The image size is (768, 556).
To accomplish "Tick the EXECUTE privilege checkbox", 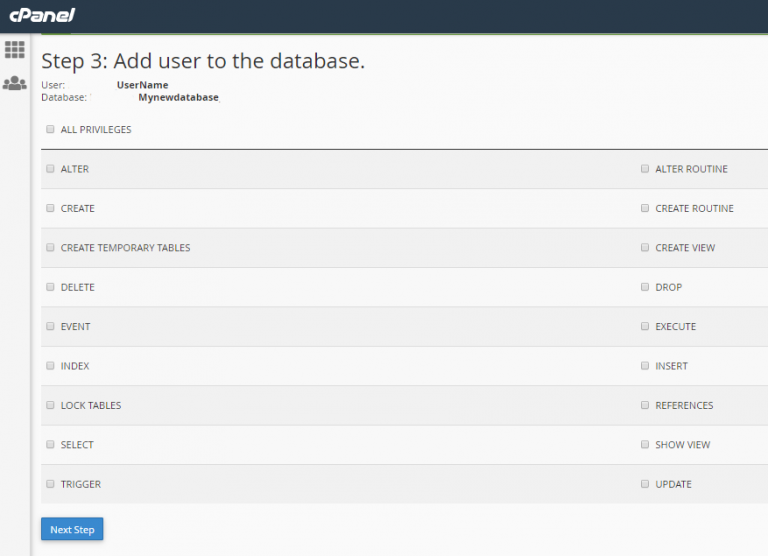I will tap(645, 326).
